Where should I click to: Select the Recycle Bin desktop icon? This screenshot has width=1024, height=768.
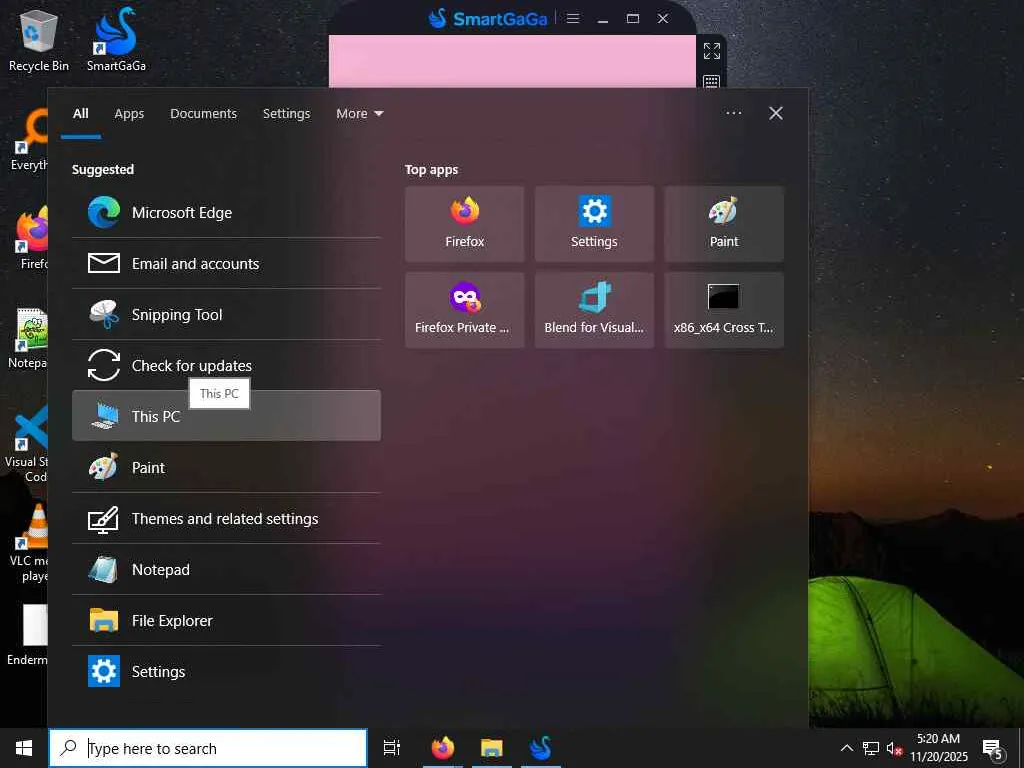(x=39, y=39)
